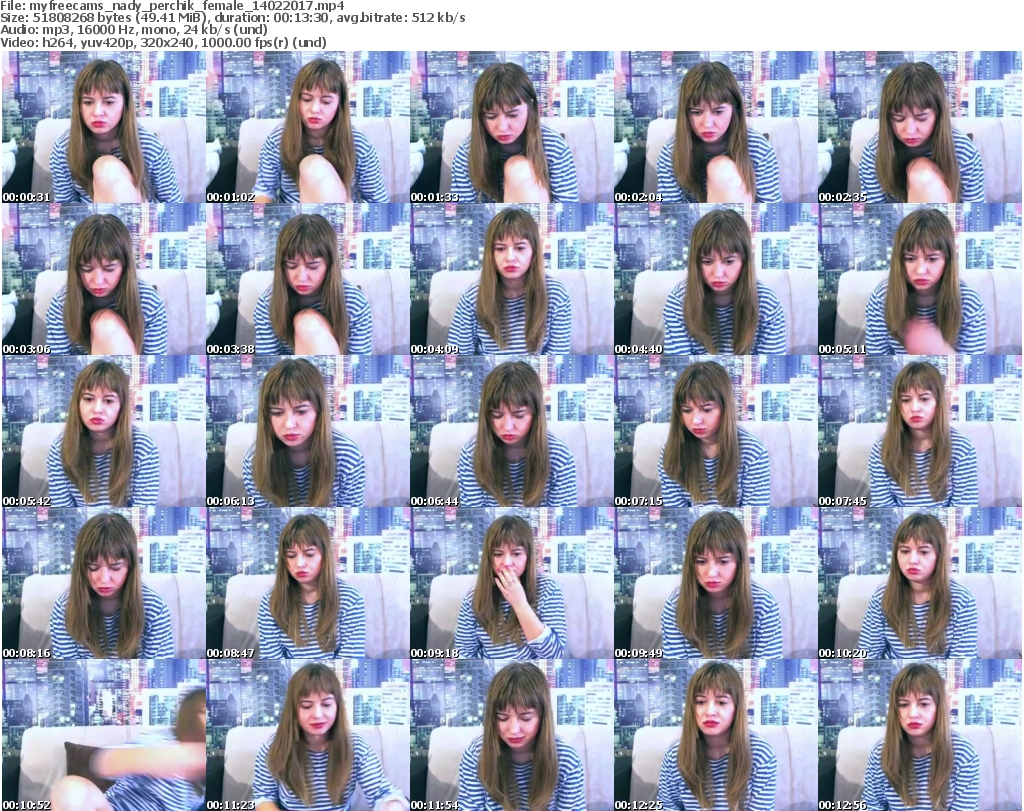Select the thumbnail at timestamp 00:02:04

715,127
